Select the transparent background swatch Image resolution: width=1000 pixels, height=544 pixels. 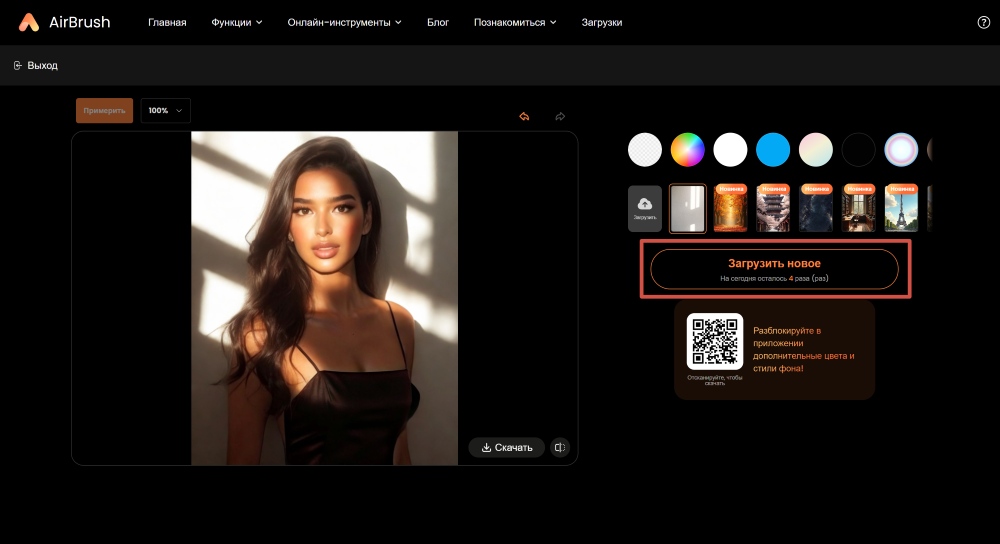(x=645, y=150)
